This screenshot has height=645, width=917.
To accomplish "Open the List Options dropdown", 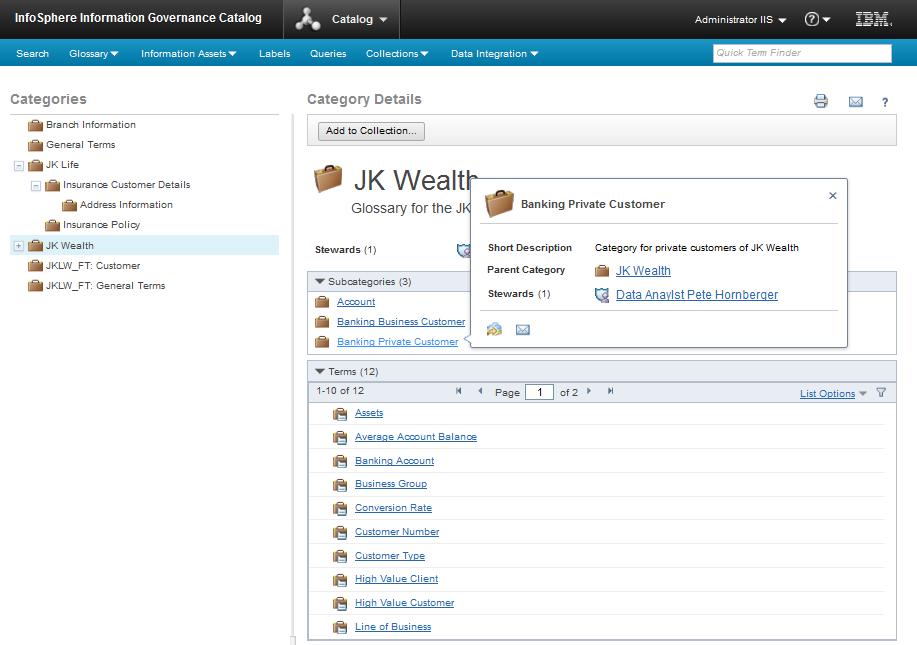I will coord(833,394).
